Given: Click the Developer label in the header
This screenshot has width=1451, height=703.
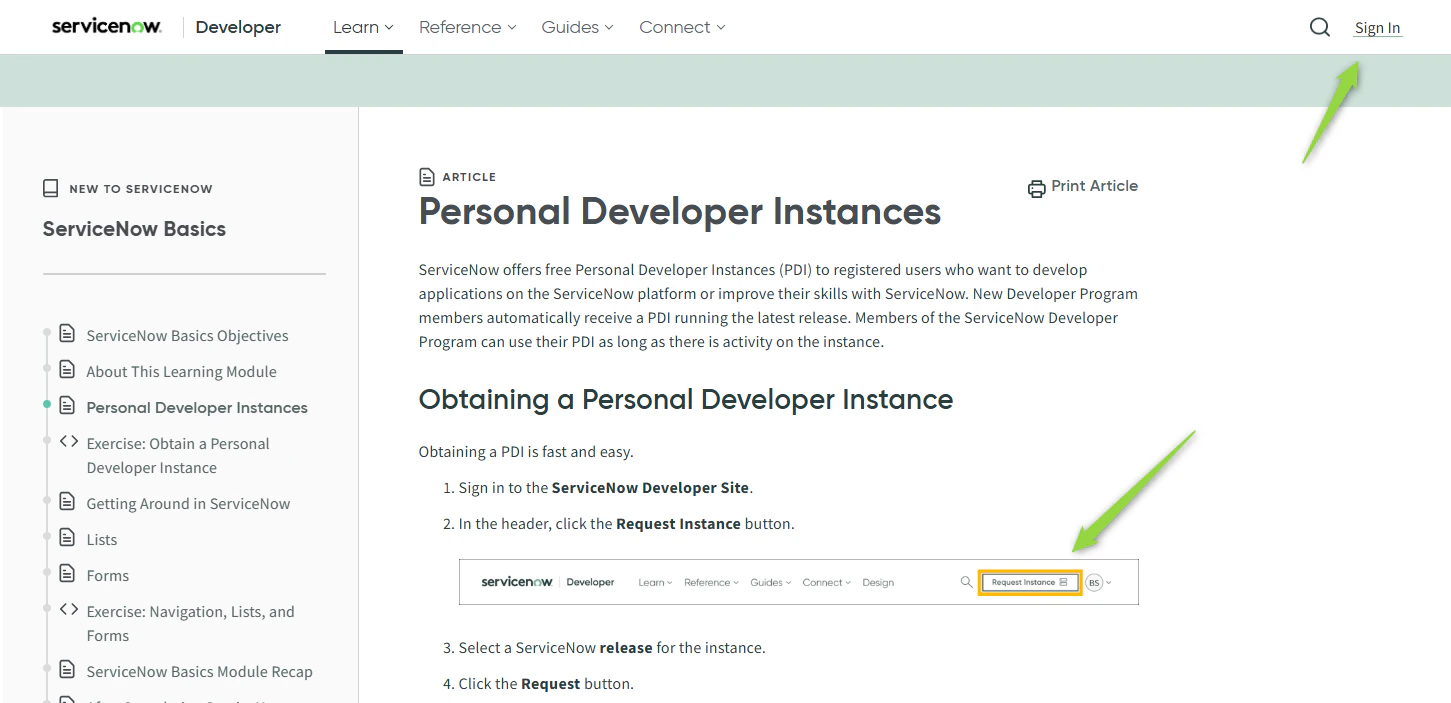Looking at the screenshot, I should [x=238, y=27].
